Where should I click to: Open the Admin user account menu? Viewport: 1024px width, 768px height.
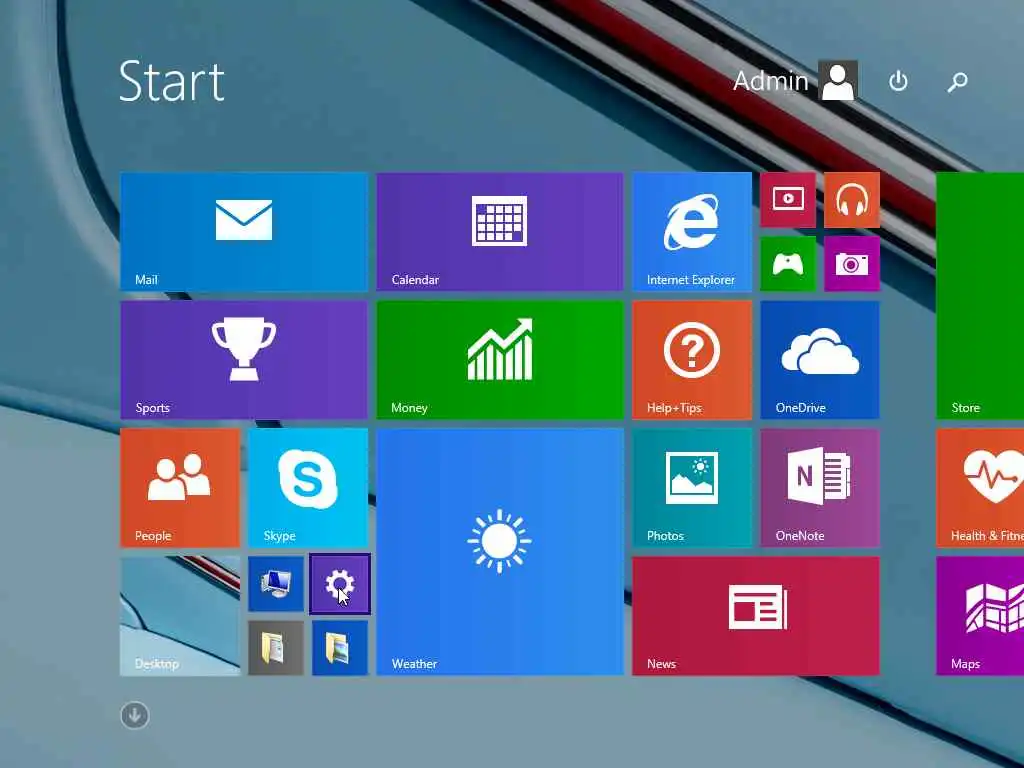point(795,81)
